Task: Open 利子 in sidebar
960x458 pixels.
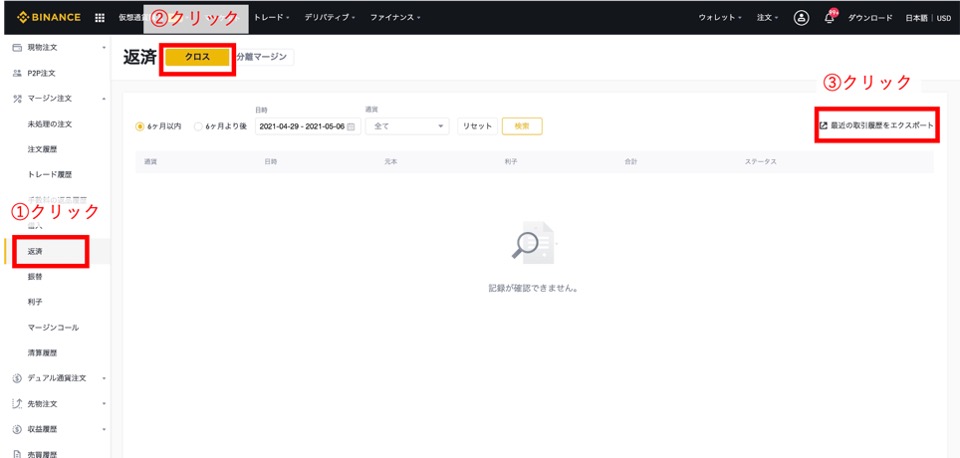Action: click(x=35, y=302)
